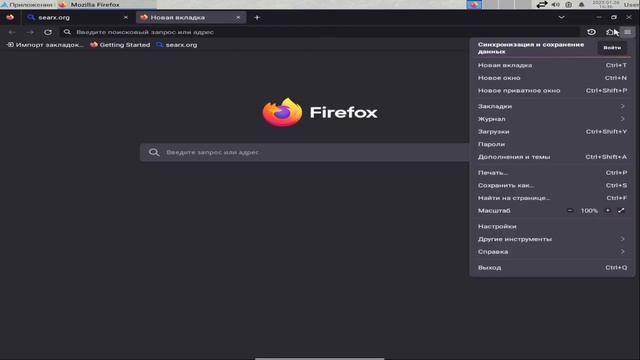Viewport: 640px width, 360px height.
Task: Open the extensions icon in toolbar
Action: coord(610,32)
